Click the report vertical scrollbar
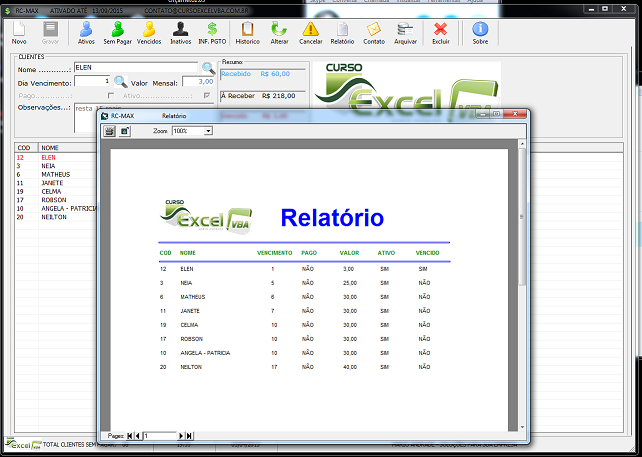 tap(522, 217)
